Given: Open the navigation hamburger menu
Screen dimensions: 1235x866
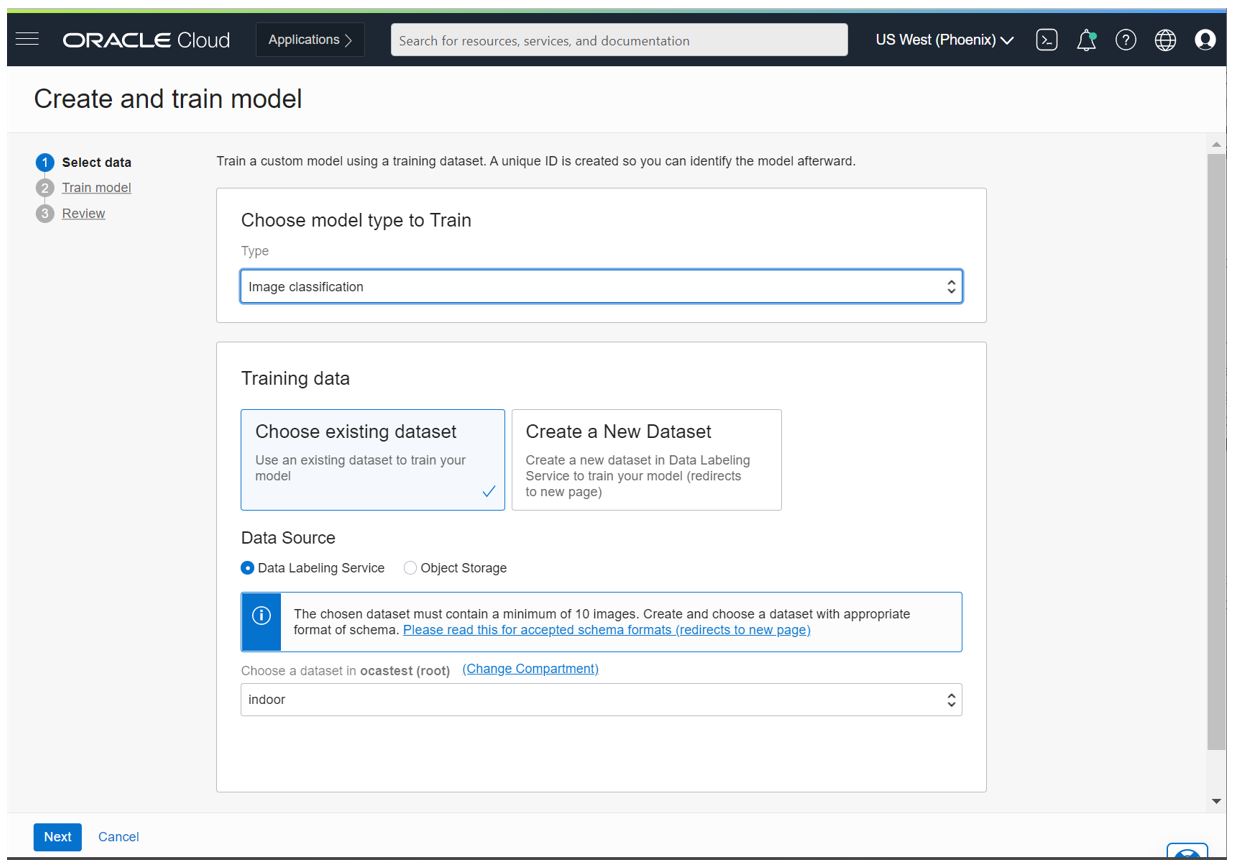Looking at the screenshot, I should pos(29,41).
